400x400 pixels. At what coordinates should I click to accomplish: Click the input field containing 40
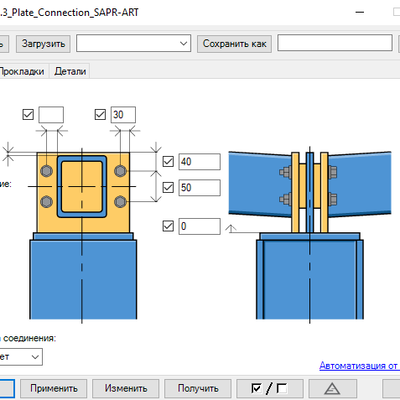pyautogui.click(x=199, y=162)
